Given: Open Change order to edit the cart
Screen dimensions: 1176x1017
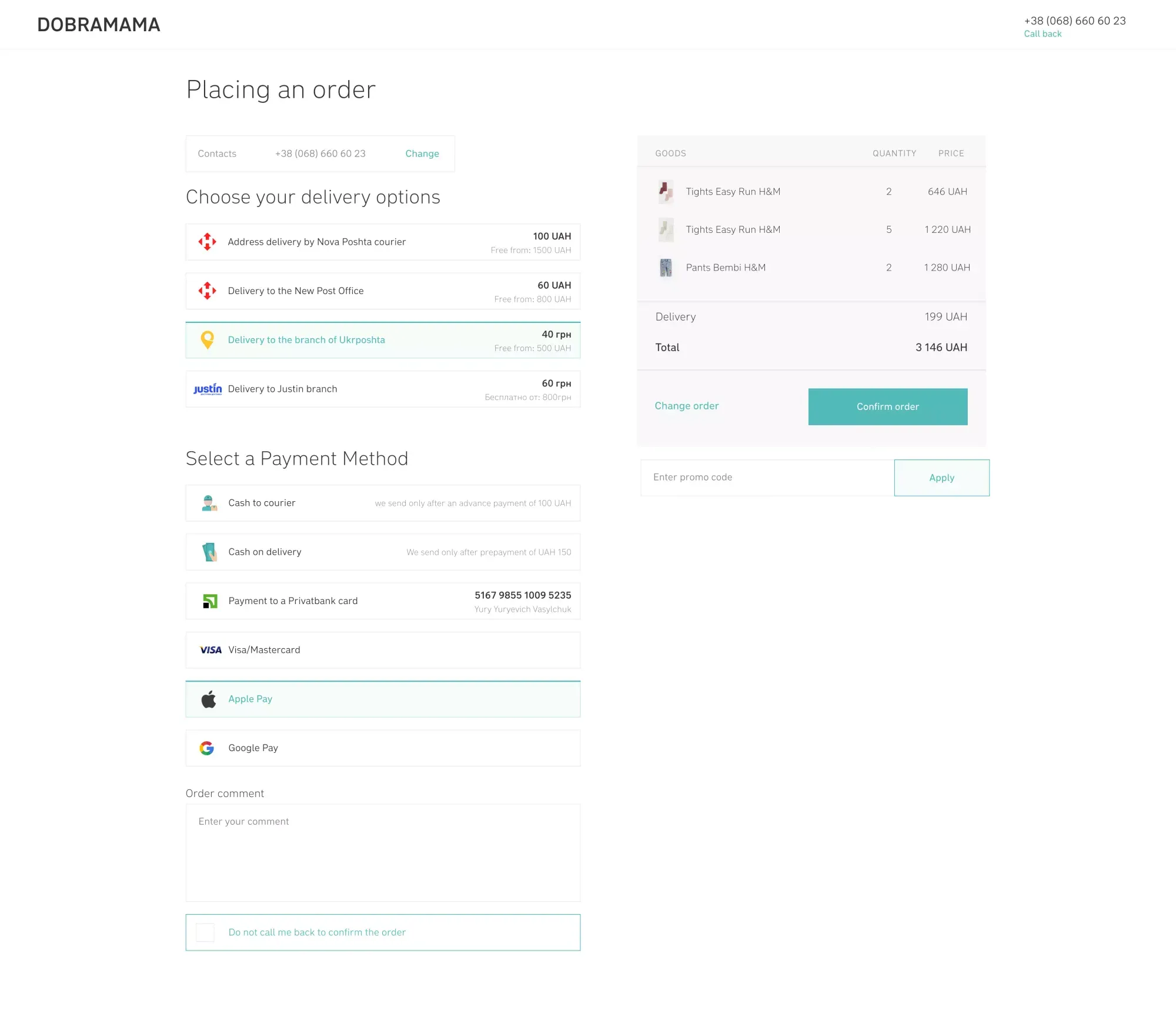Looking at the screenshot, I should click(x=686, y=406).
